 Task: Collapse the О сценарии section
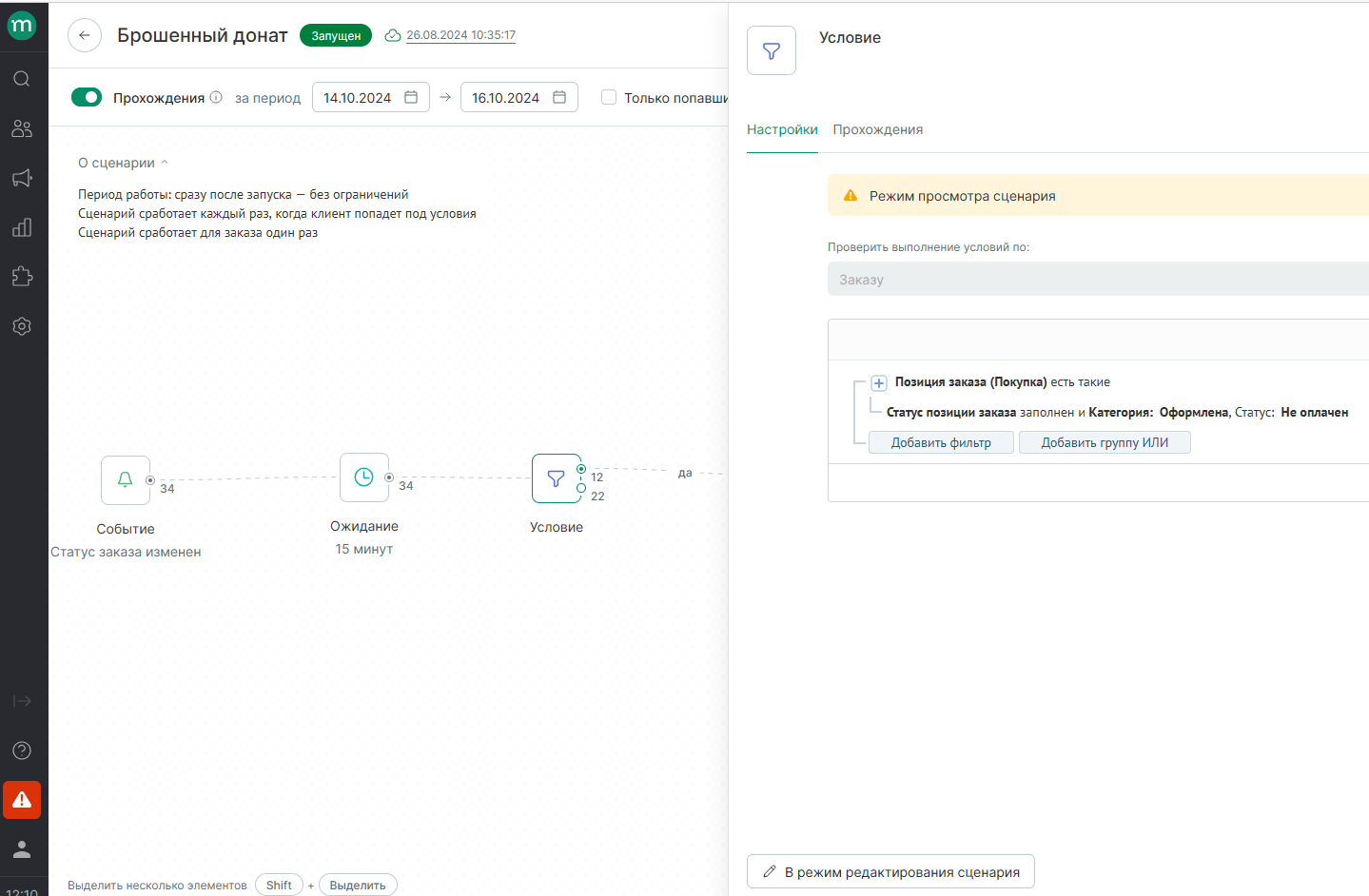(123, 163)
